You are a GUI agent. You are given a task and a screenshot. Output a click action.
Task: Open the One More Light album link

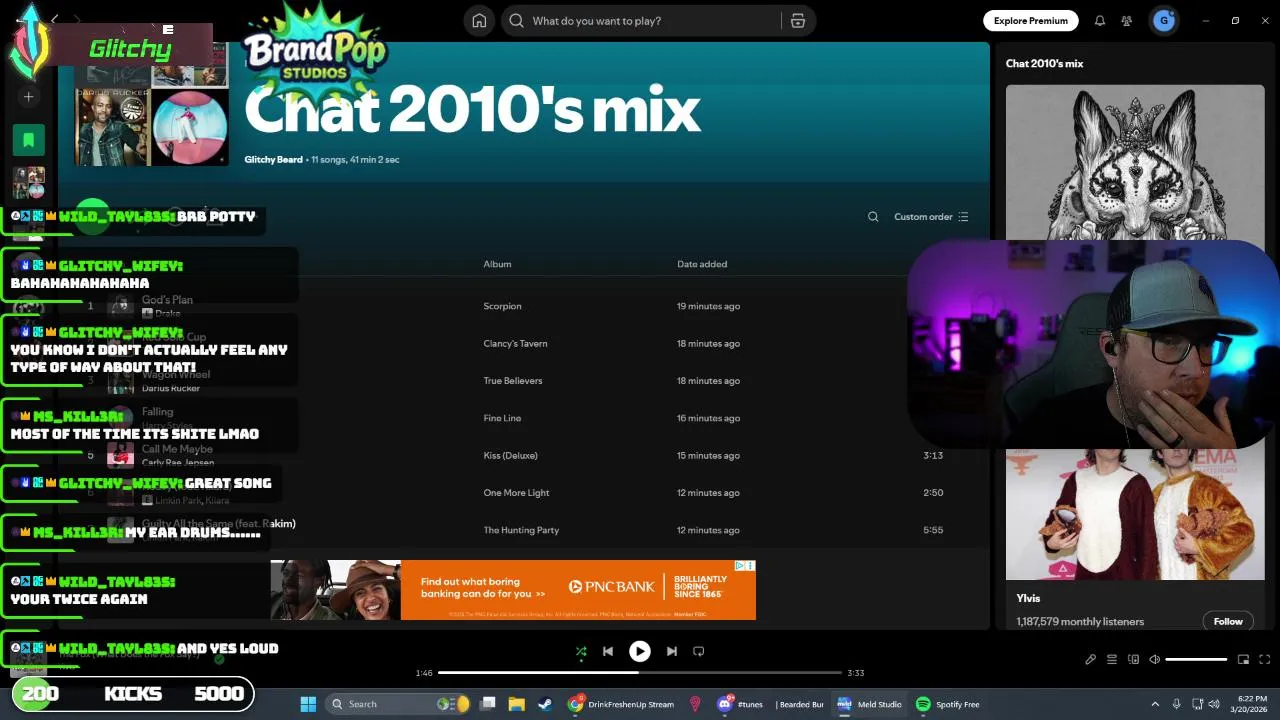coord(516,493)
